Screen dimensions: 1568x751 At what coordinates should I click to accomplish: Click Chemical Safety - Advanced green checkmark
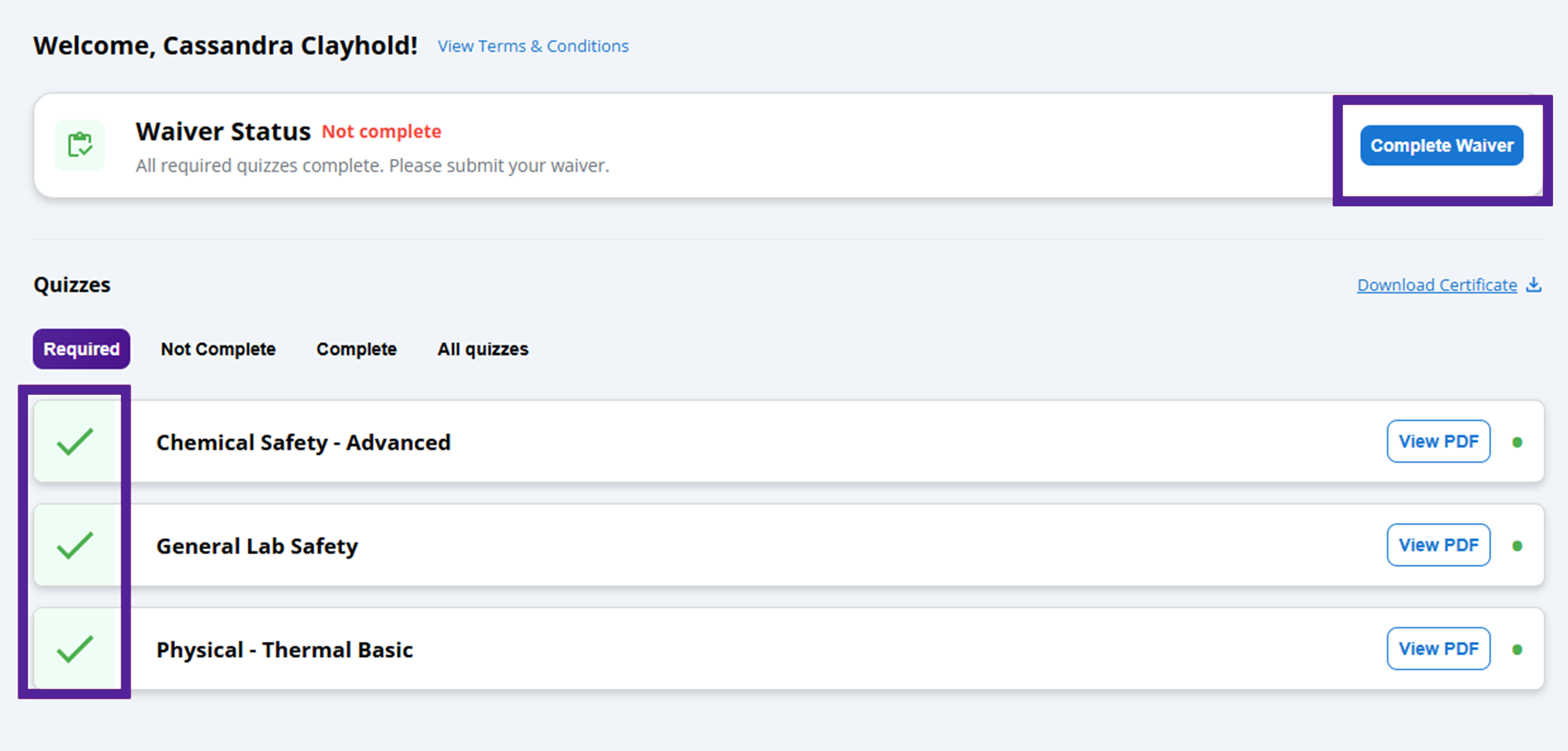[x=75, y=442]
